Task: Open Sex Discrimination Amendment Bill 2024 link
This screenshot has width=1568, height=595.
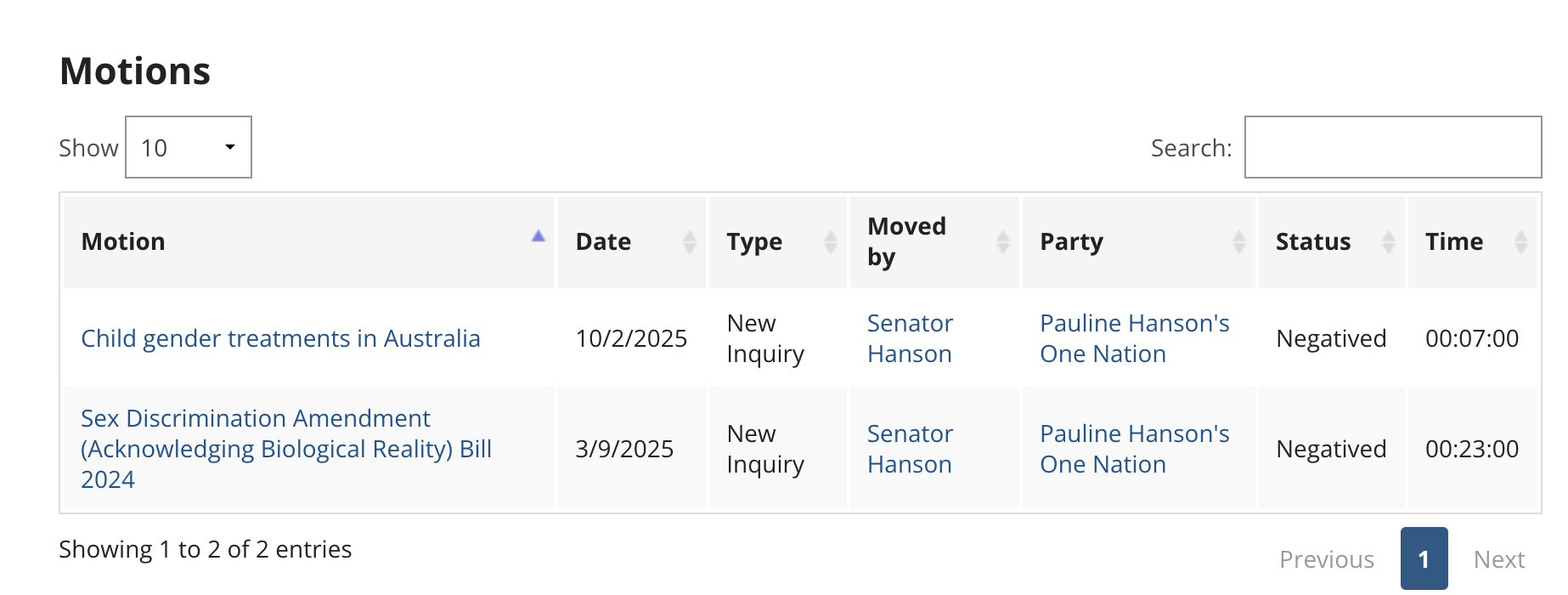Action: tap(285, 449)
